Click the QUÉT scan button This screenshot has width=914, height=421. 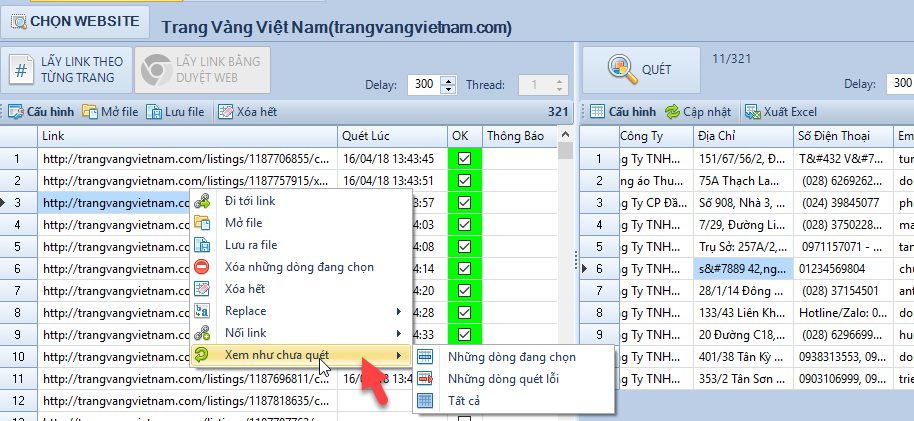click(641, 70)
